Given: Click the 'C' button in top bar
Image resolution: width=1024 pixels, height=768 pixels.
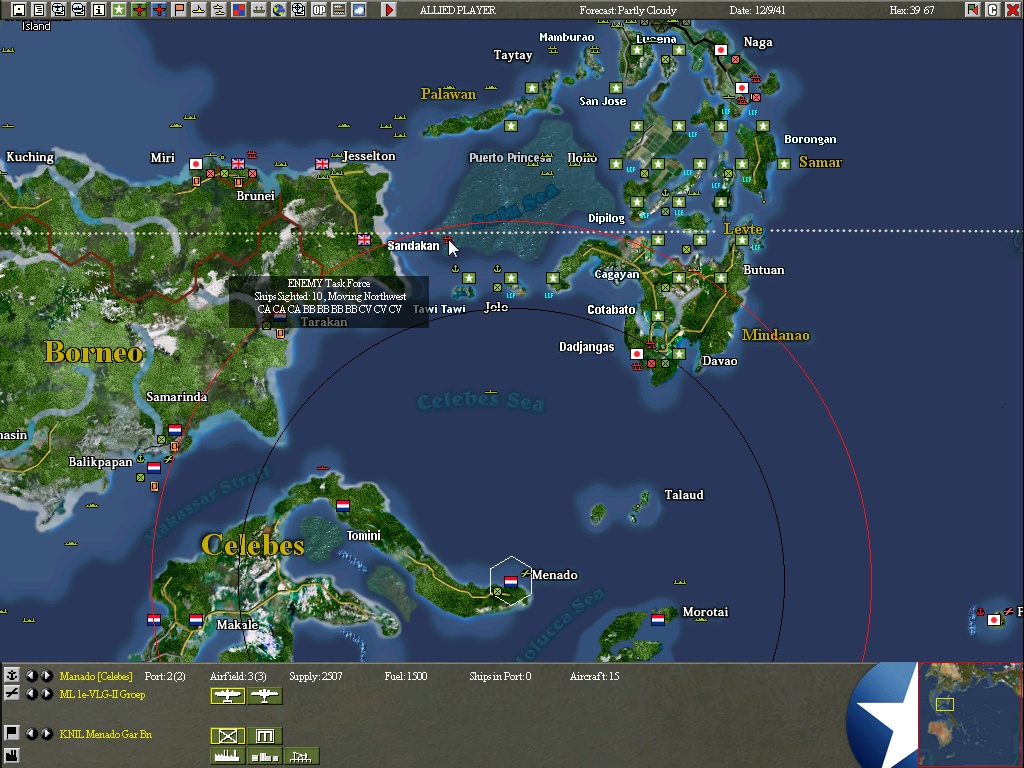Looking at the screenshot, I should (x=993, y=10).
